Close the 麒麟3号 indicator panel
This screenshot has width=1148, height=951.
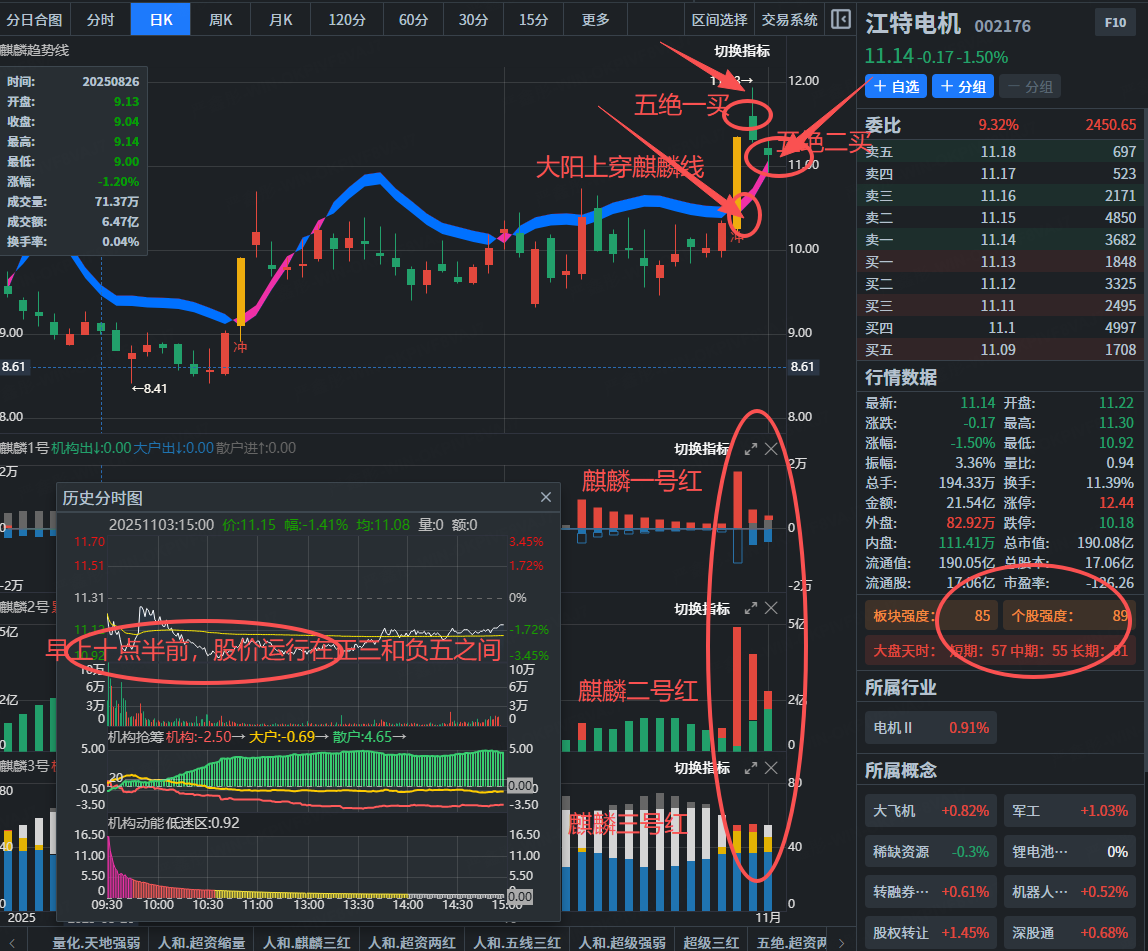pyautogui.click(x=771, y=768)
